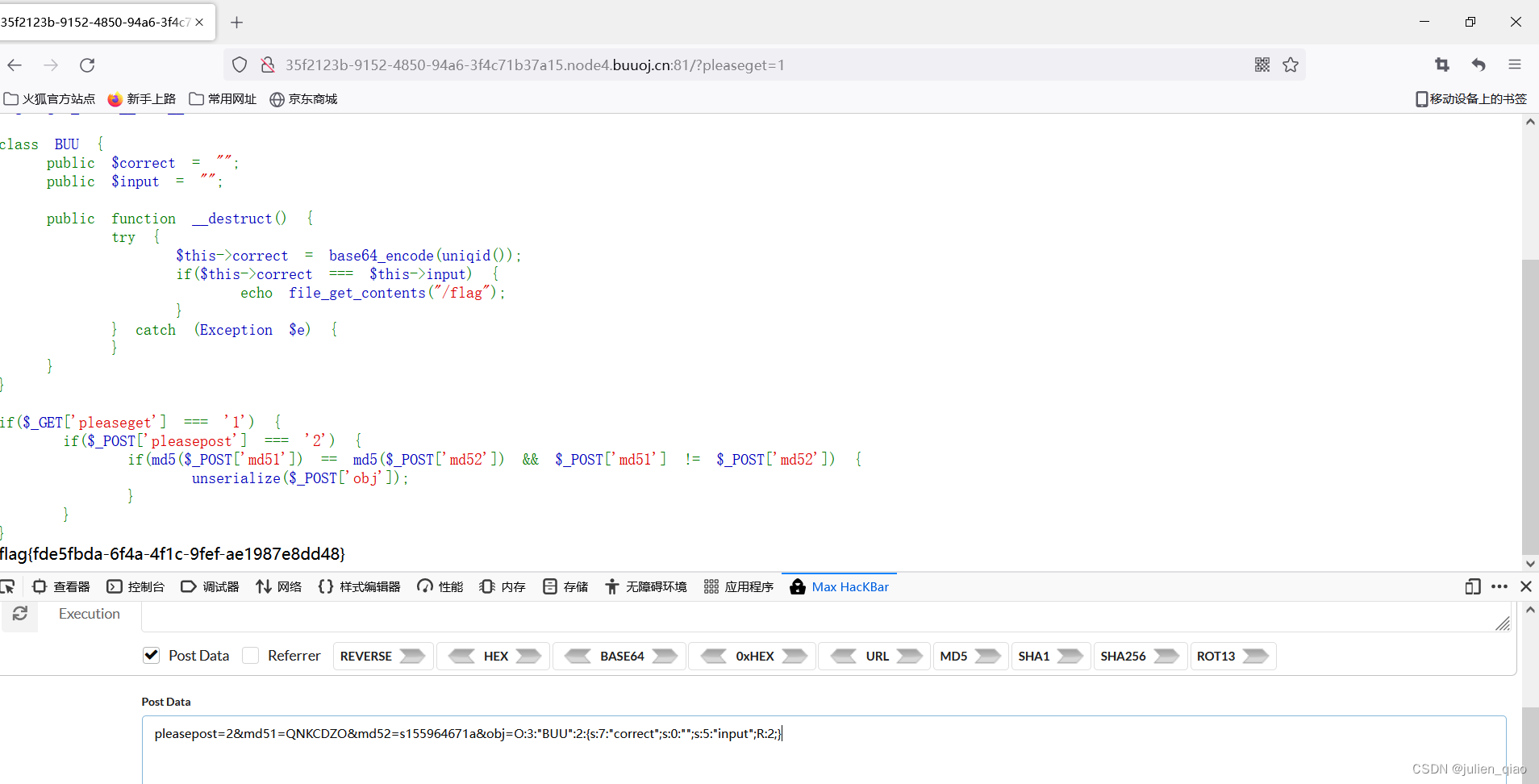Go back to the previous page

click(x=15, y=65)
